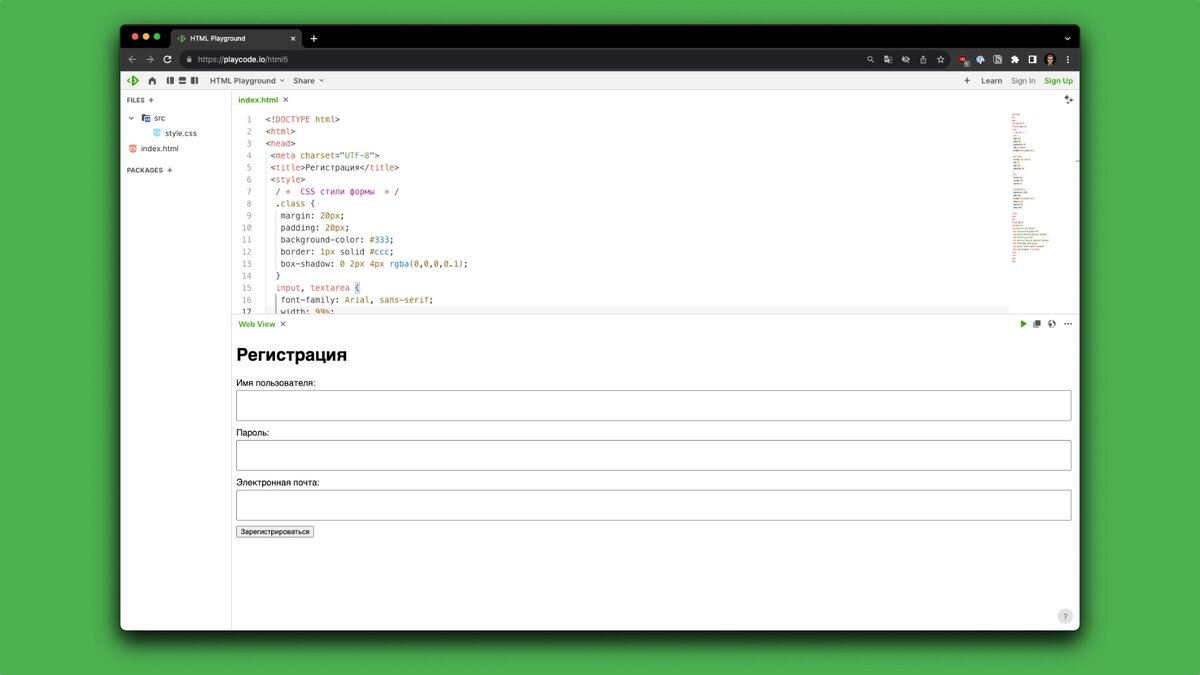
Task: Open the Chrome three-dots menu
Action: coord(1067,59)
